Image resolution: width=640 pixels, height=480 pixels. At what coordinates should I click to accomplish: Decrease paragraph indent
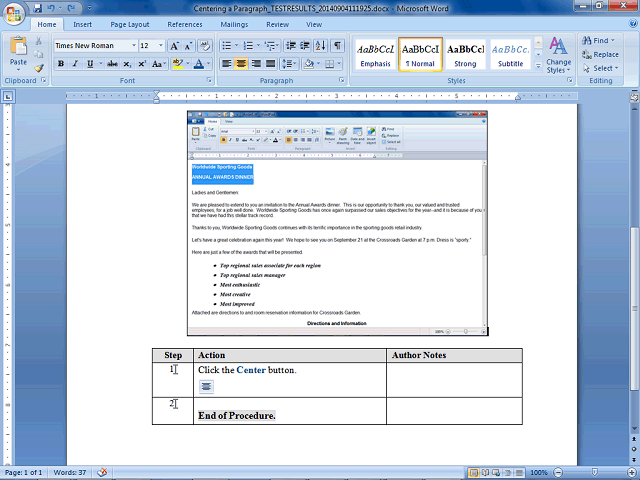tap(291, 45)
